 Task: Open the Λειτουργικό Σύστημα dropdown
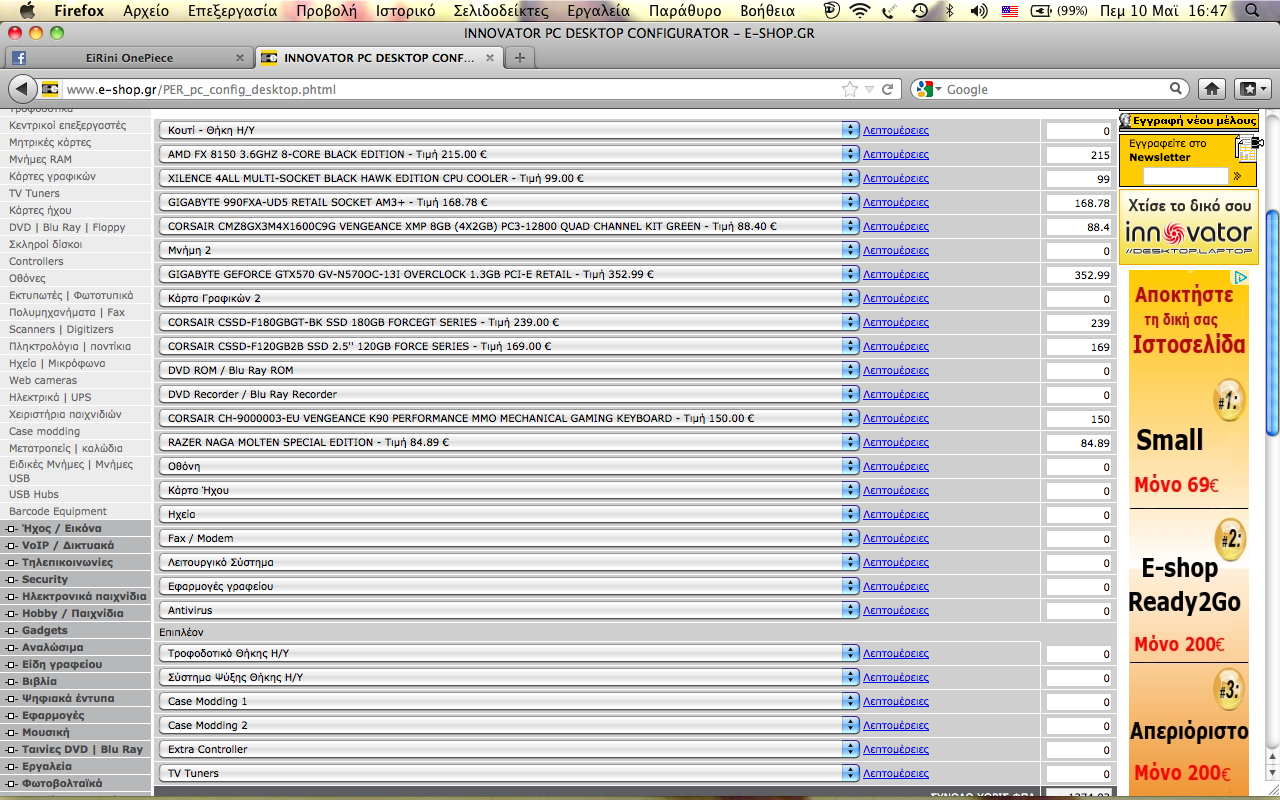coord(508,562)
